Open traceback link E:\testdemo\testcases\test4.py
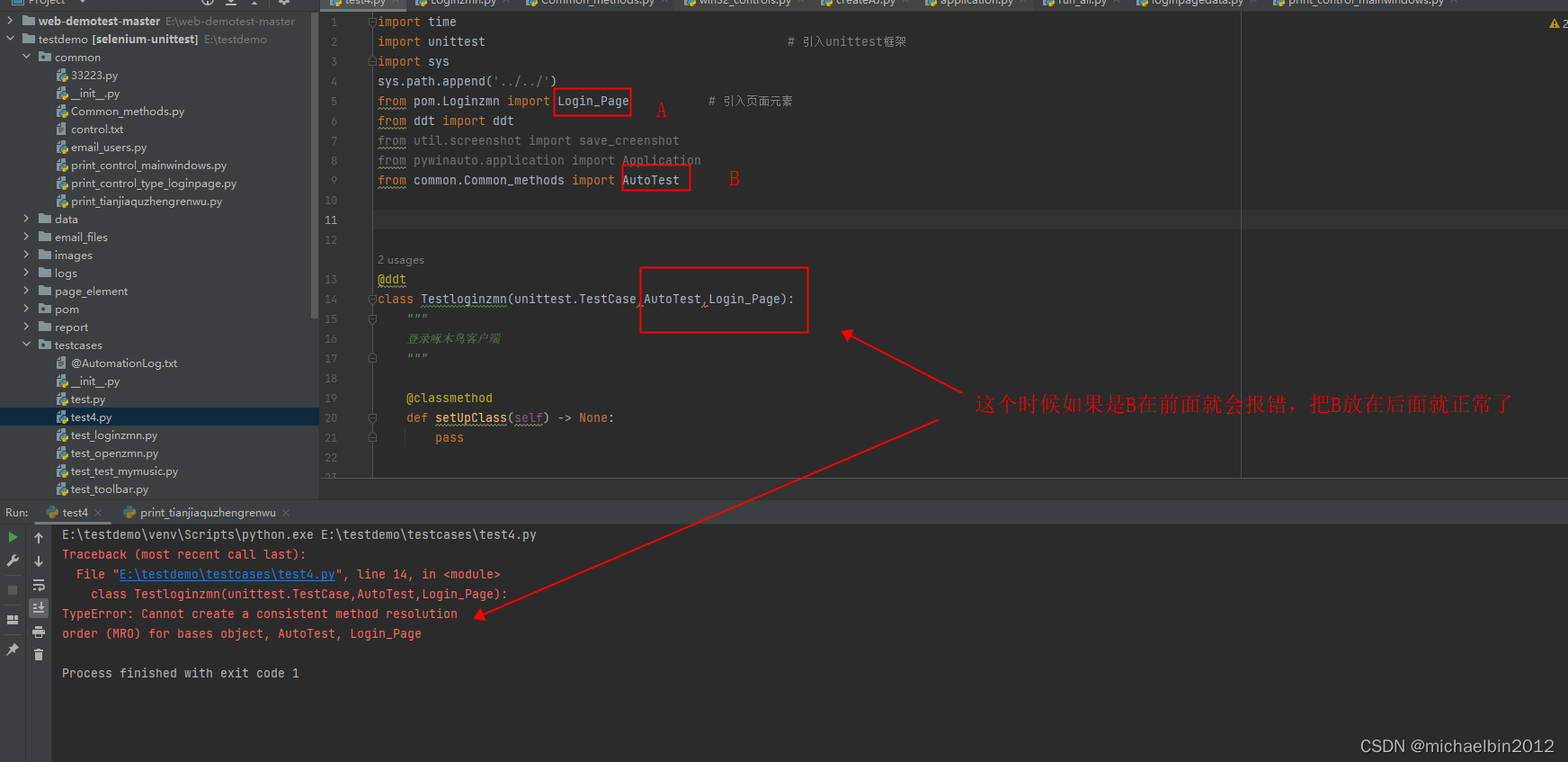1568x762 pixels. click(227, 574)
